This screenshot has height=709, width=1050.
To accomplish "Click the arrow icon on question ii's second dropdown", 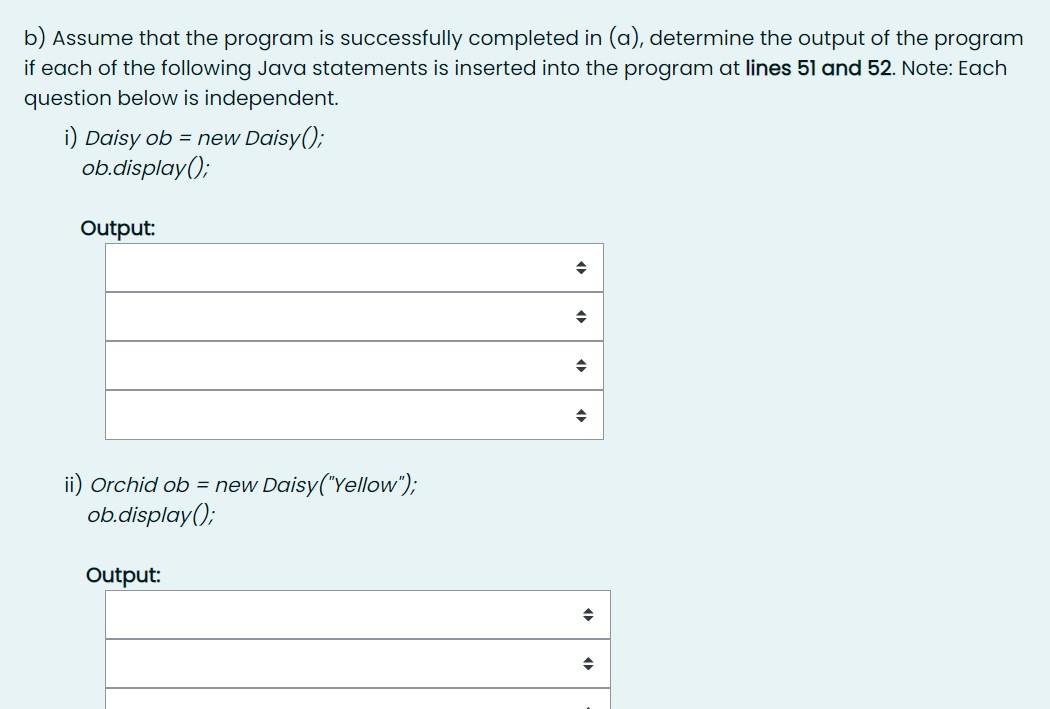I will pyautogui.click(x=587, y=662).
